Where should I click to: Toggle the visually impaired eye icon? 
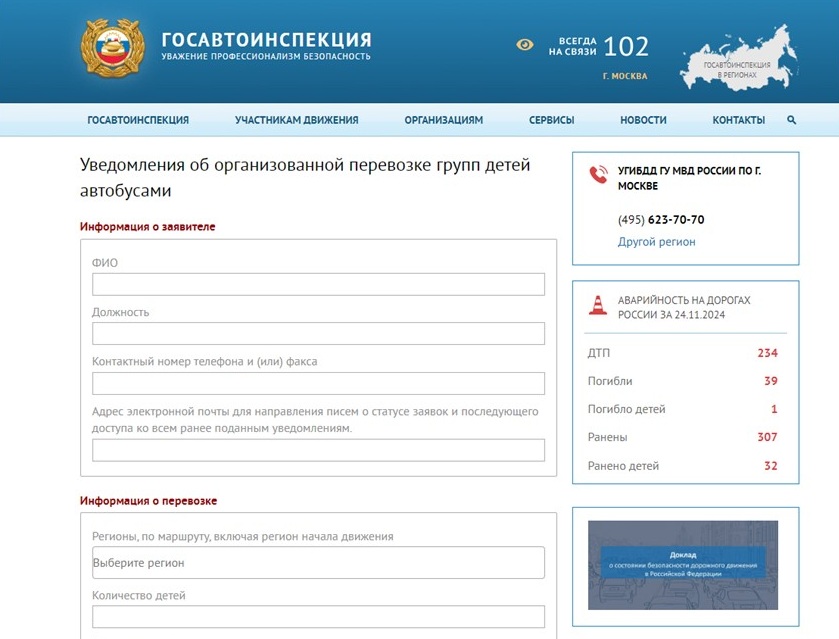[524, 45]
